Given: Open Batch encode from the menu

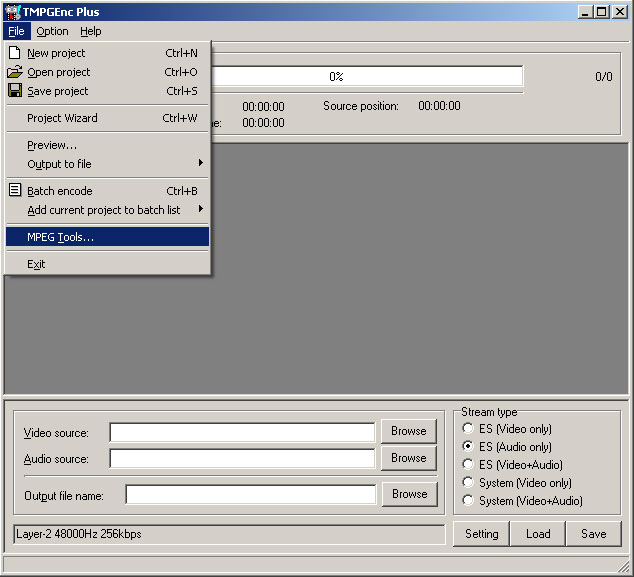Looking at the screenshot, I should [108, 191].
